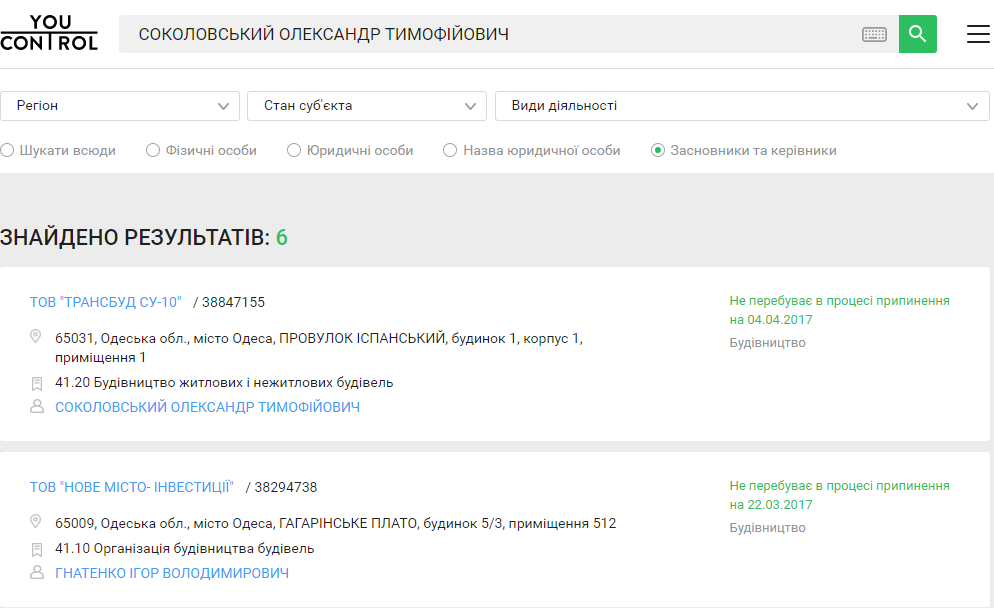Image resolution: width=994 pixels, height=608 pixels.
Task: Open the virtual keyboard icon in search bar
Action: (874, 35)
